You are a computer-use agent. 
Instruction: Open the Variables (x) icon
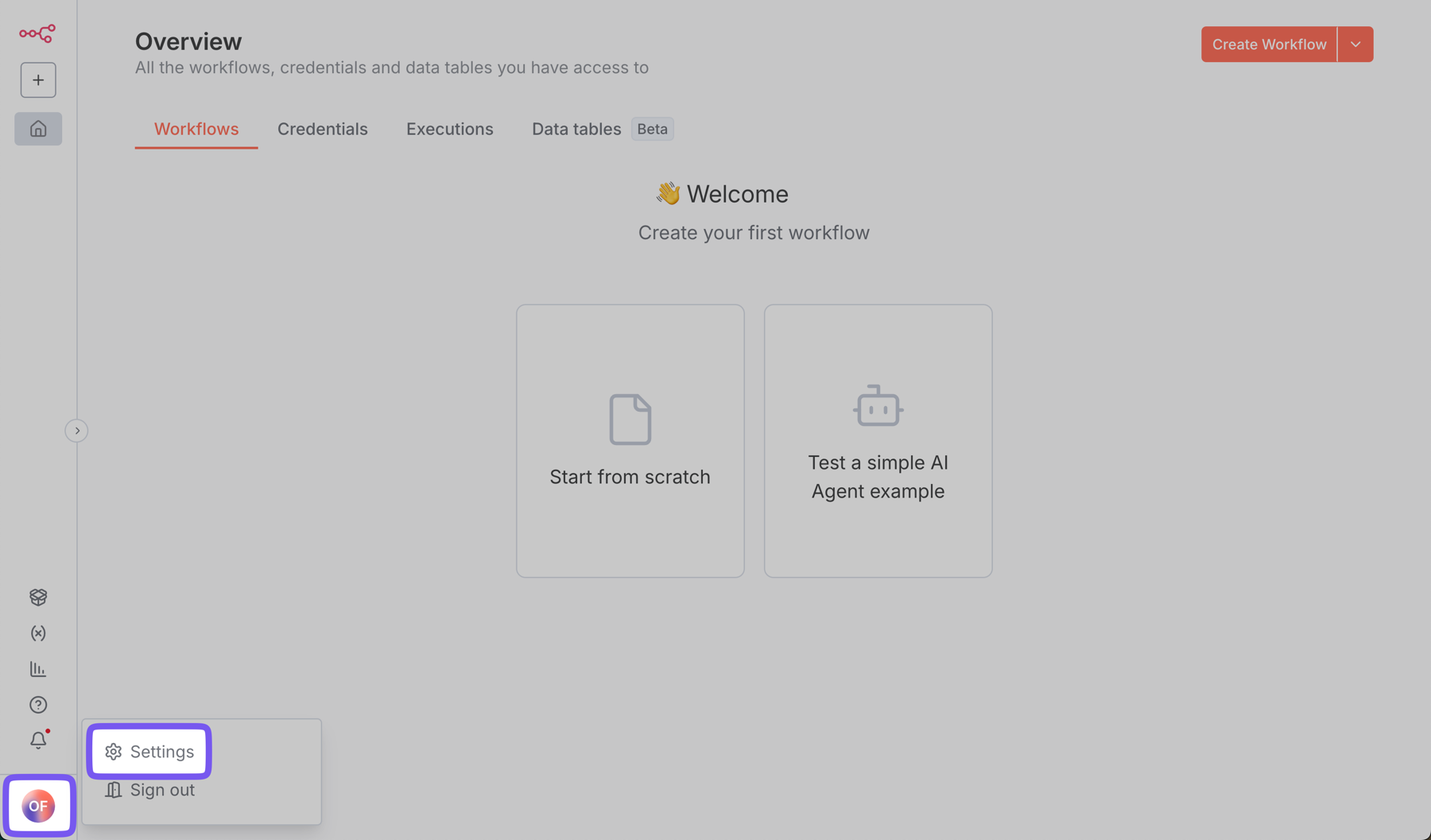pos(38,633)
